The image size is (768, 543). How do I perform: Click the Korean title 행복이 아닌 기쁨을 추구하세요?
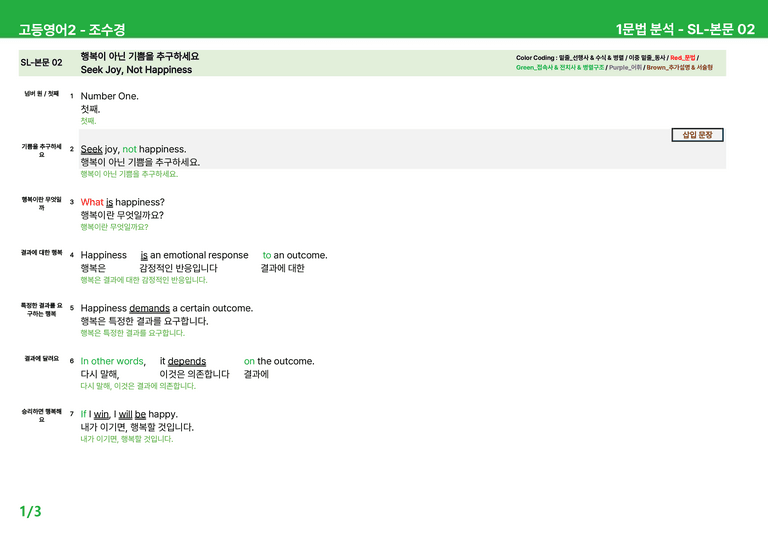140,56
